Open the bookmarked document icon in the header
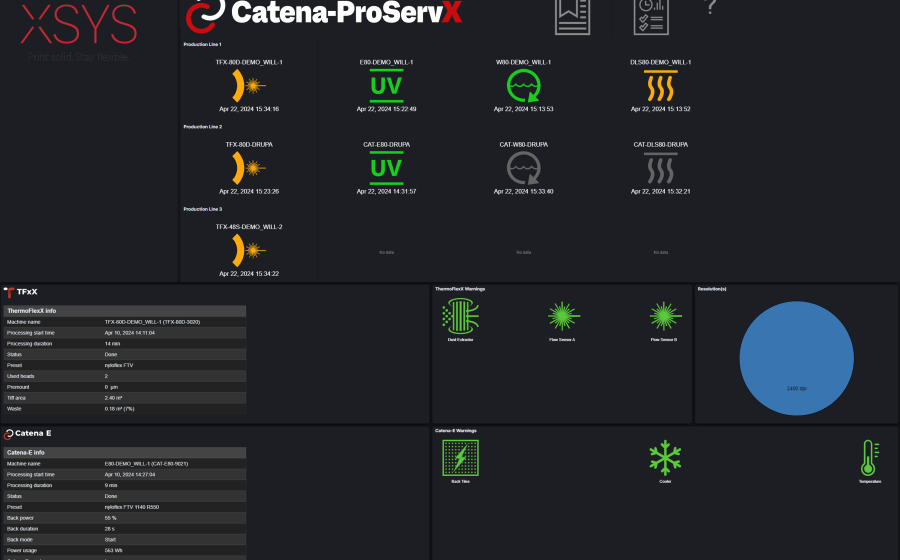This screenshot has width=900, height=560. (x=572, y=17)
